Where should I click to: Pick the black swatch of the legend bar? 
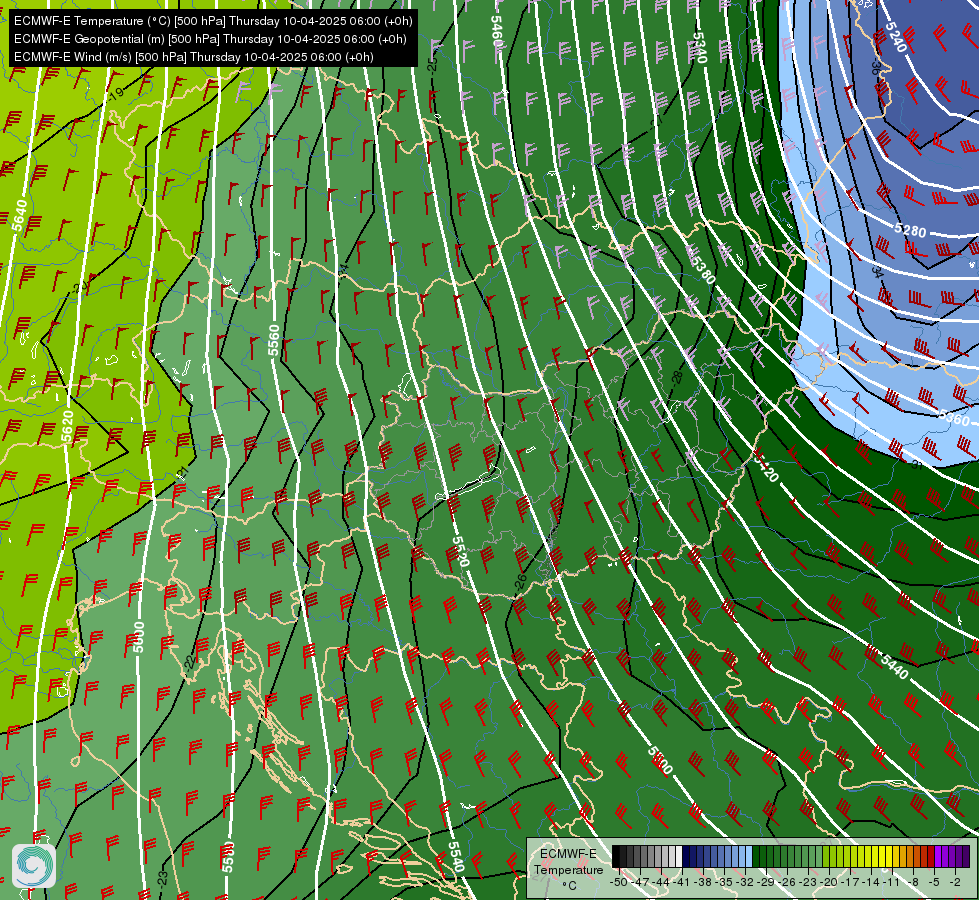tap(616, 857)
